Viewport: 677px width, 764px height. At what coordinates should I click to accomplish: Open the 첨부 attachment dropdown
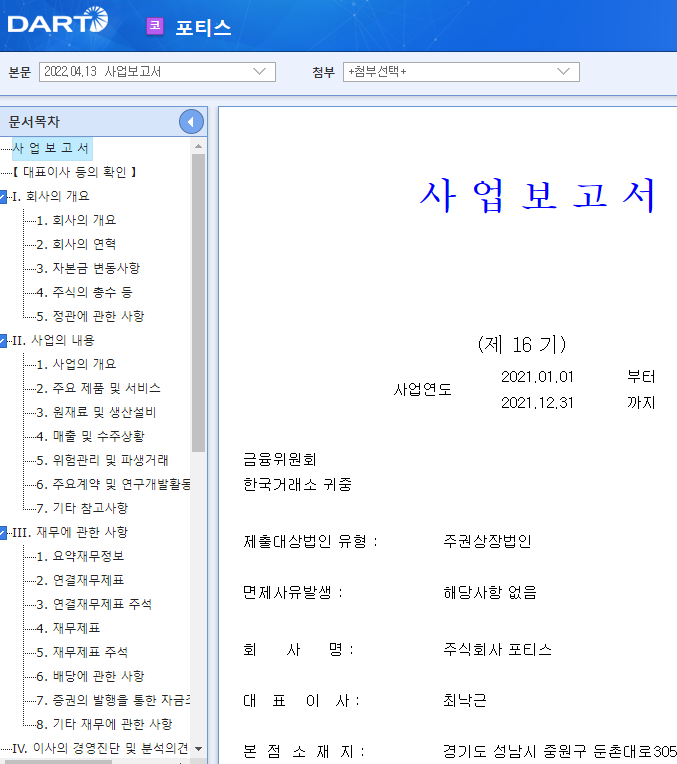pos(461,72)
